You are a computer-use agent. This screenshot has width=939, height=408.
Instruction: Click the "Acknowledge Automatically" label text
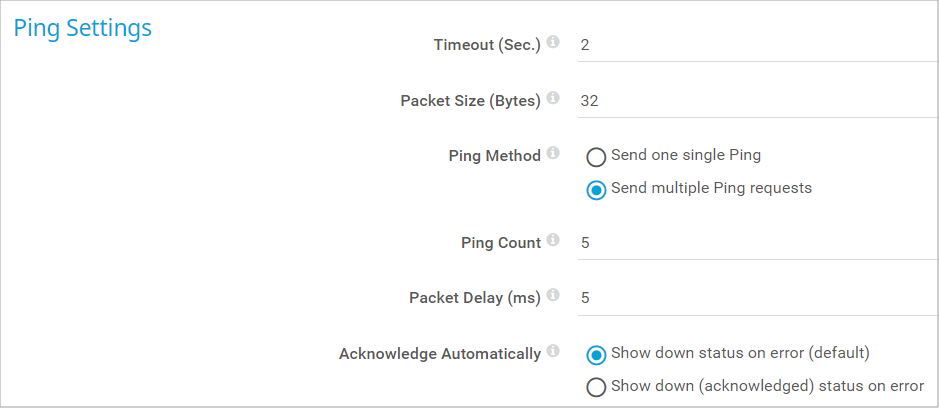click(440, 354)
